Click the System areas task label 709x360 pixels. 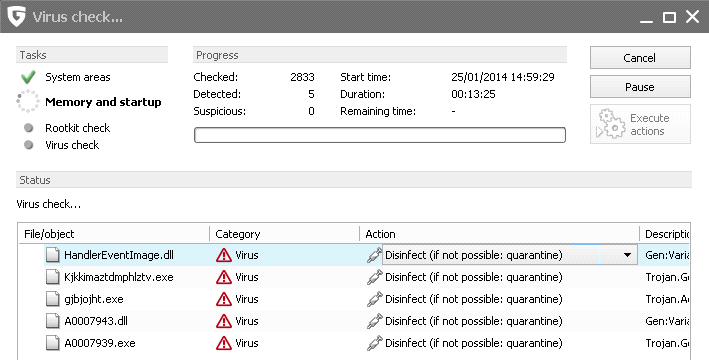coord(78,77)
